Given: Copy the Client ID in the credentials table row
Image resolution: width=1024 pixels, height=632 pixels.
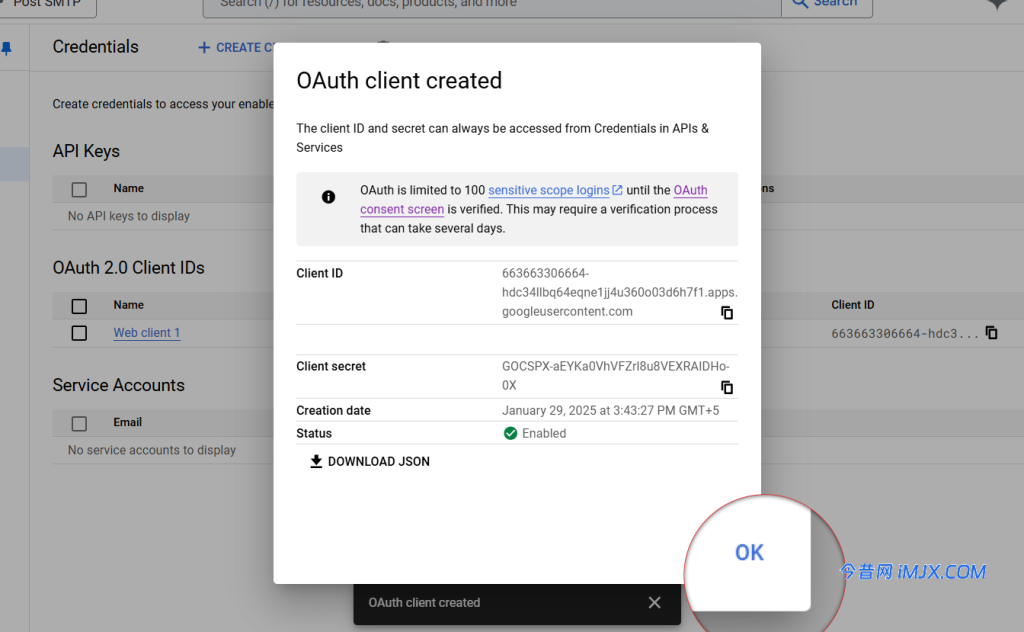Looking at the screenshot, I should coord(991,333).
